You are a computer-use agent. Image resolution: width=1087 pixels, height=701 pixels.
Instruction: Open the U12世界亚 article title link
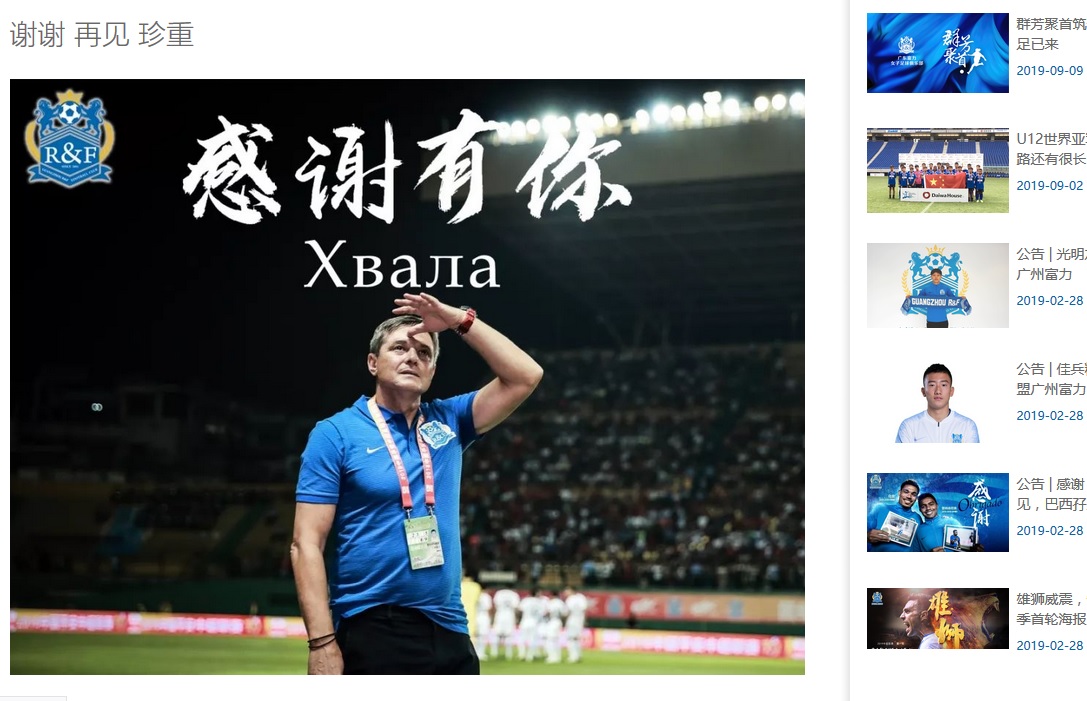[x=1051, y=149]
